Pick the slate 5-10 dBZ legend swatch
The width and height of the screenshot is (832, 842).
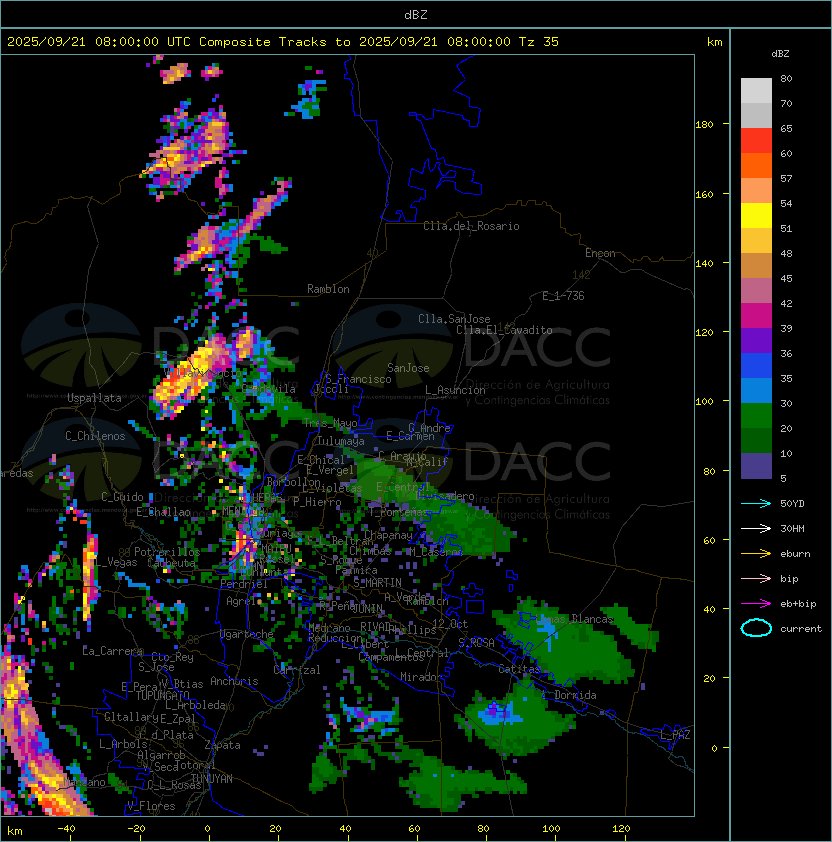point(756,466)
